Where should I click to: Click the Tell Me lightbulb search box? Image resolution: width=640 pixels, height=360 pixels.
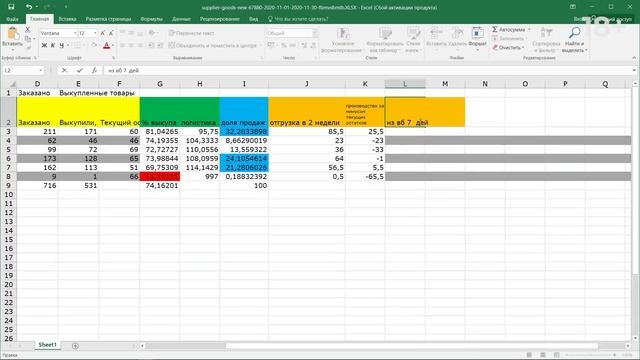coord(298,19)
